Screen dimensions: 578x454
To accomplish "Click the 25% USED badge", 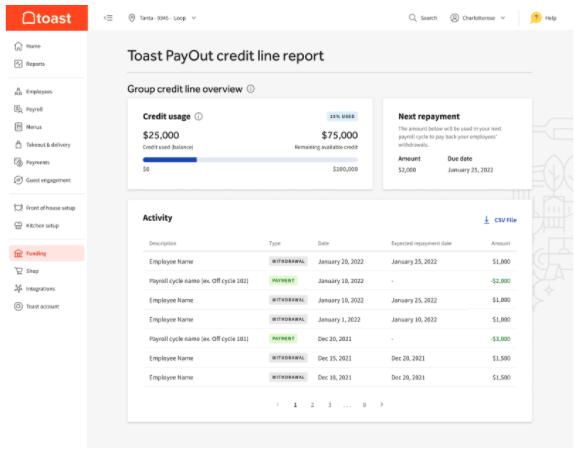I will pos(342,116).
